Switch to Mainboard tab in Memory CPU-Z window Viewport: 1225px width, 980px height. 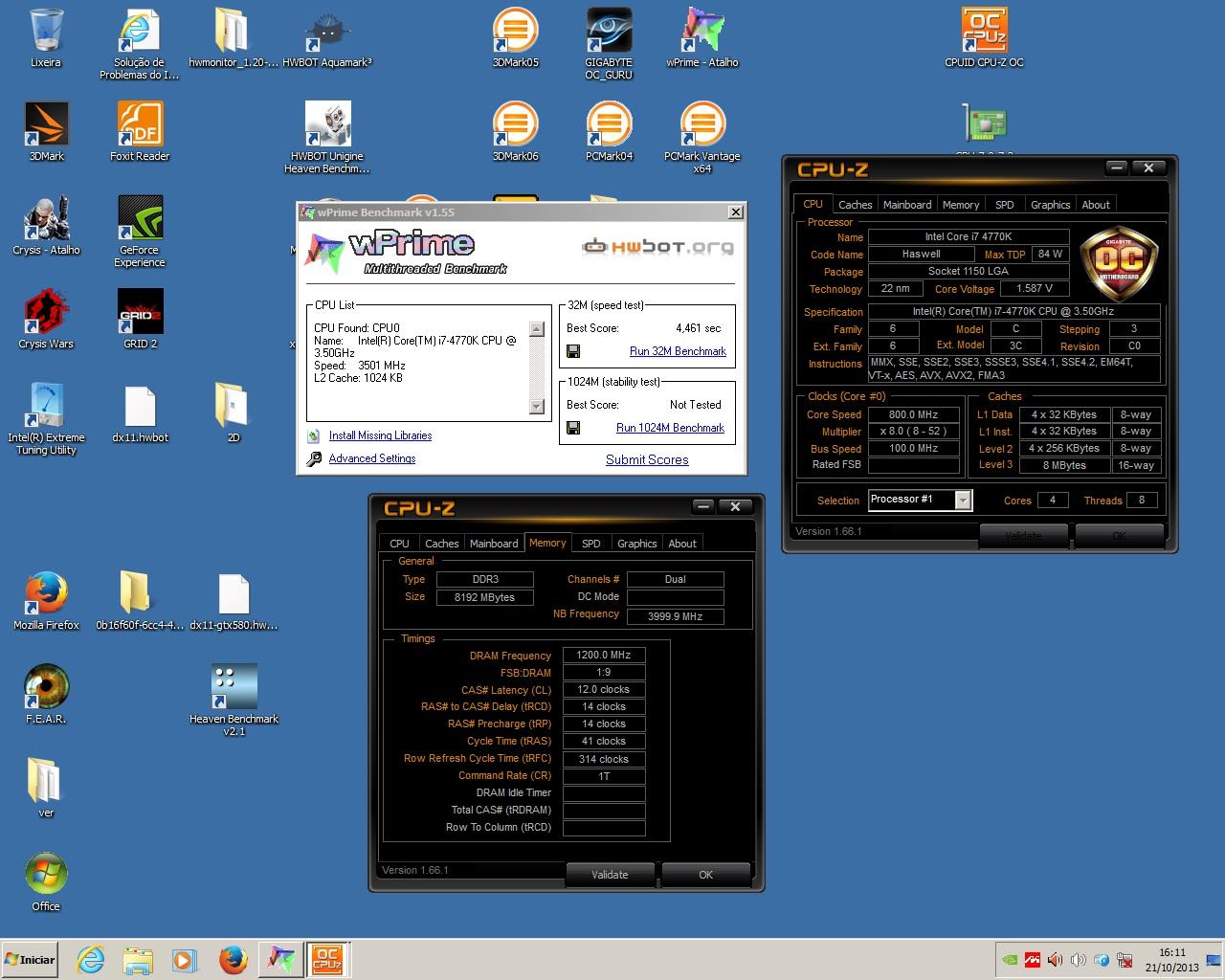point(494,544)
